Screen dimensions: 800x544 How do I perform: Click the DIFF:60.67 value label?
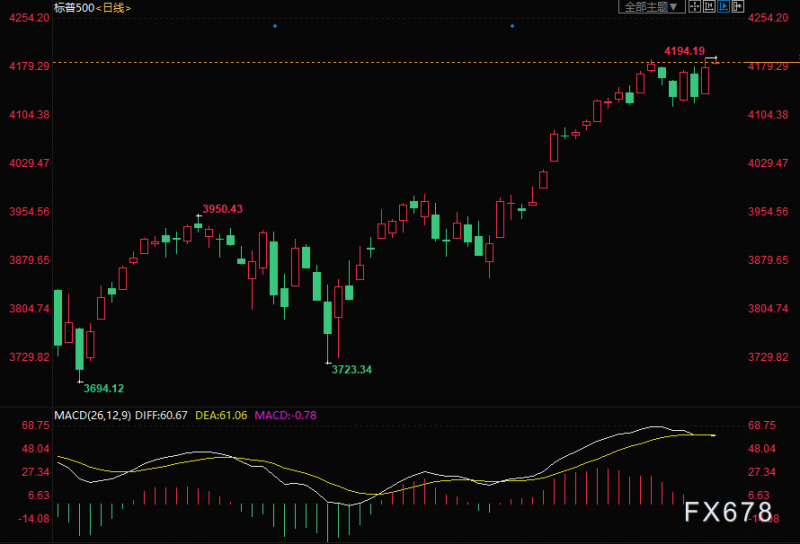[x=161, y=415]
